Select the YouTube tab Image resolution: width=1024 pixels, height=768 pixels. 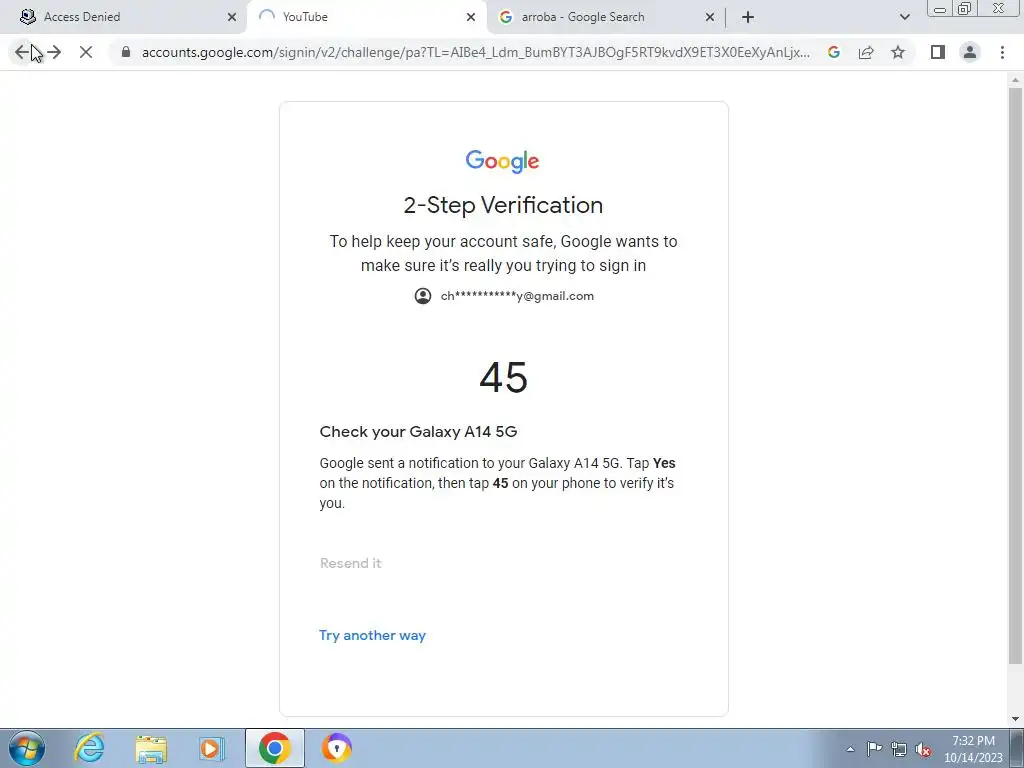click(366, 17)
